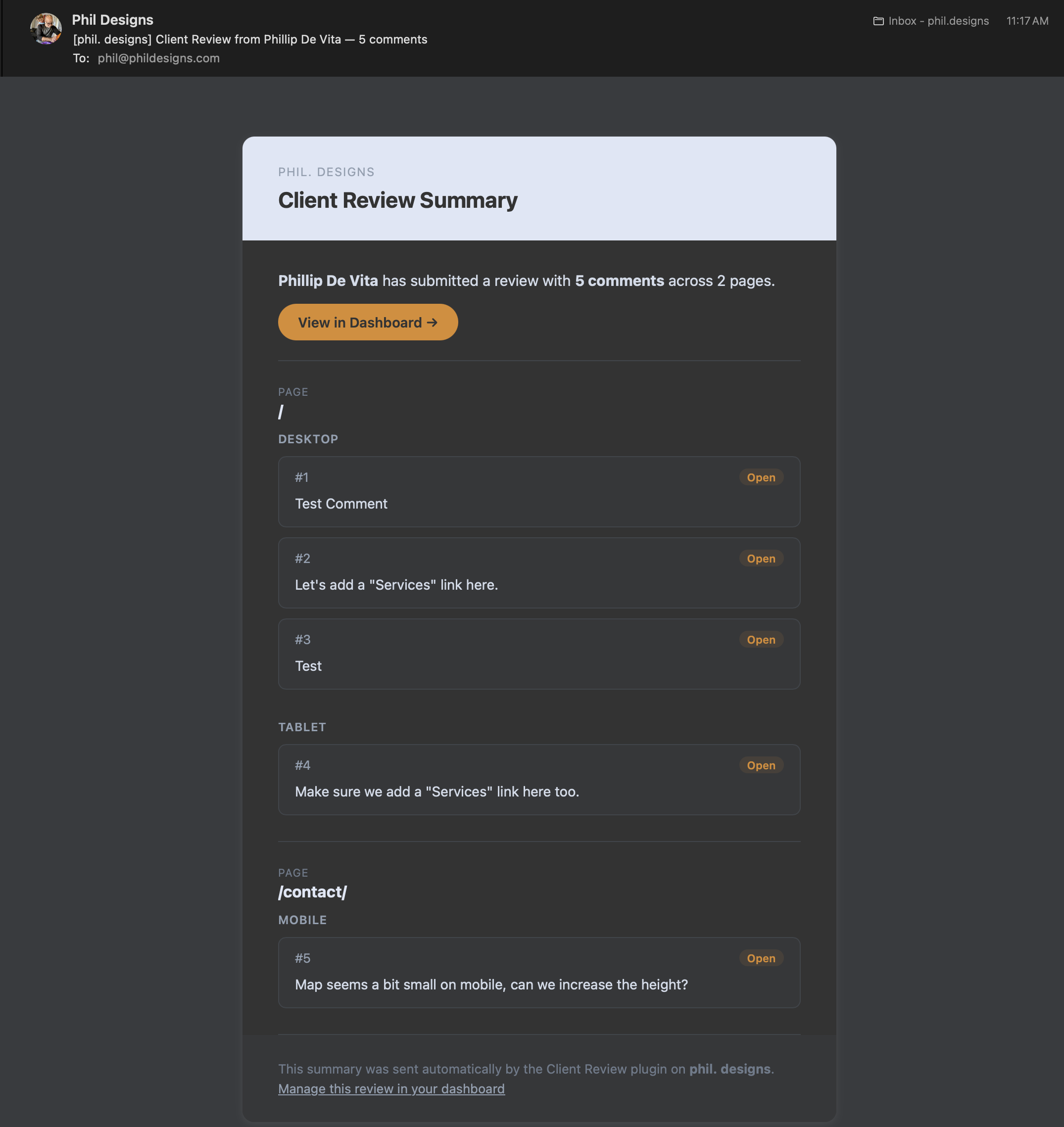Click the Open badge on comment #2

pyautogui.click(x=761, y=559)
